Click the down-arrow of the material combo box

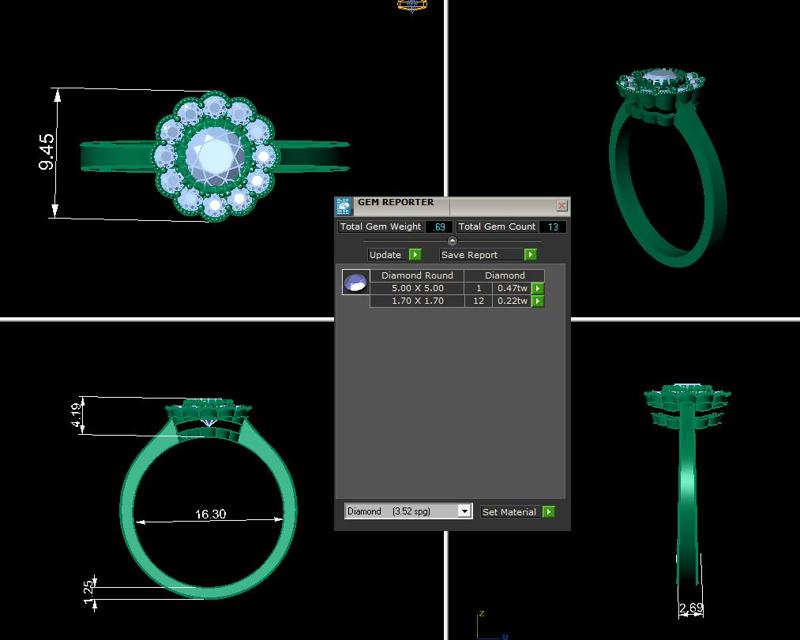point(464,512)
